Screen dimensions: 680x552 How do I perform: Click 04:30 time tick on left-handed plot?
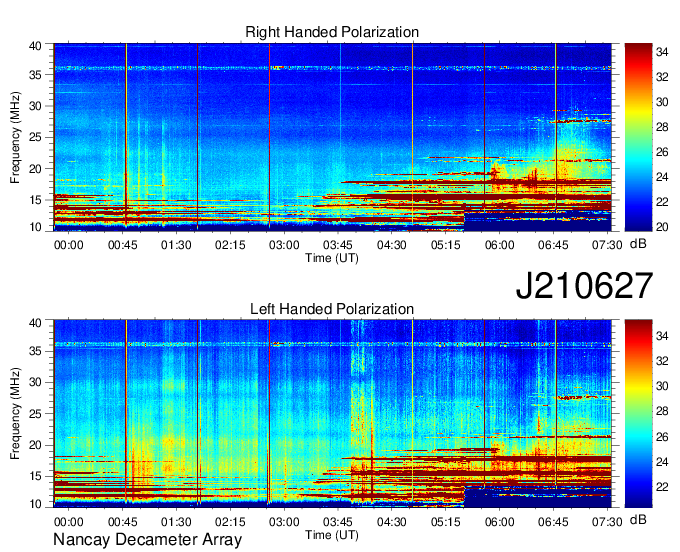(392, 522)
